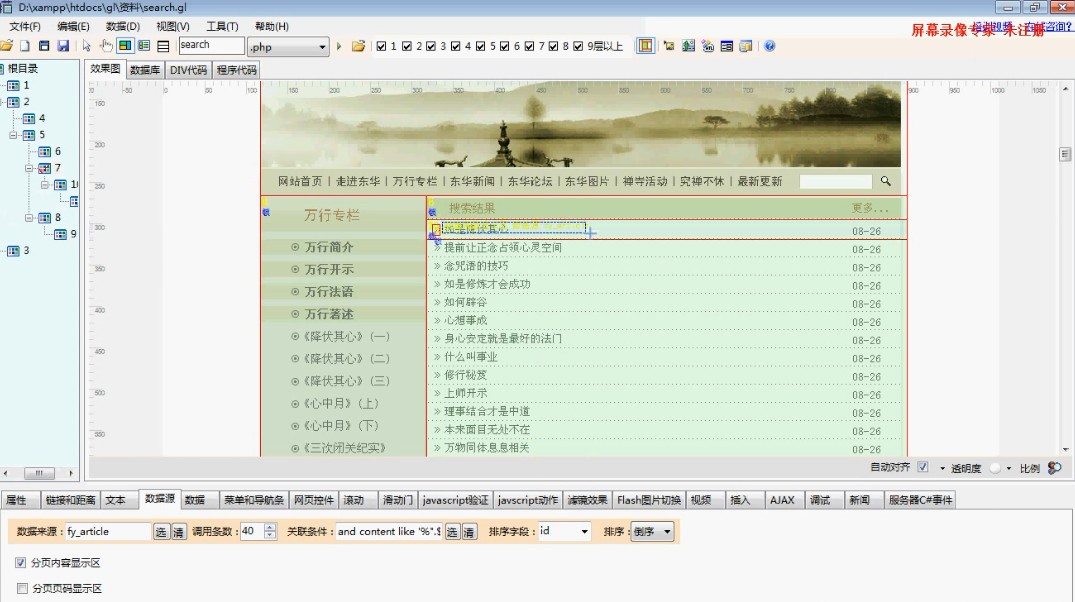Switch to the 程序代码 tab

coord(237,70)
